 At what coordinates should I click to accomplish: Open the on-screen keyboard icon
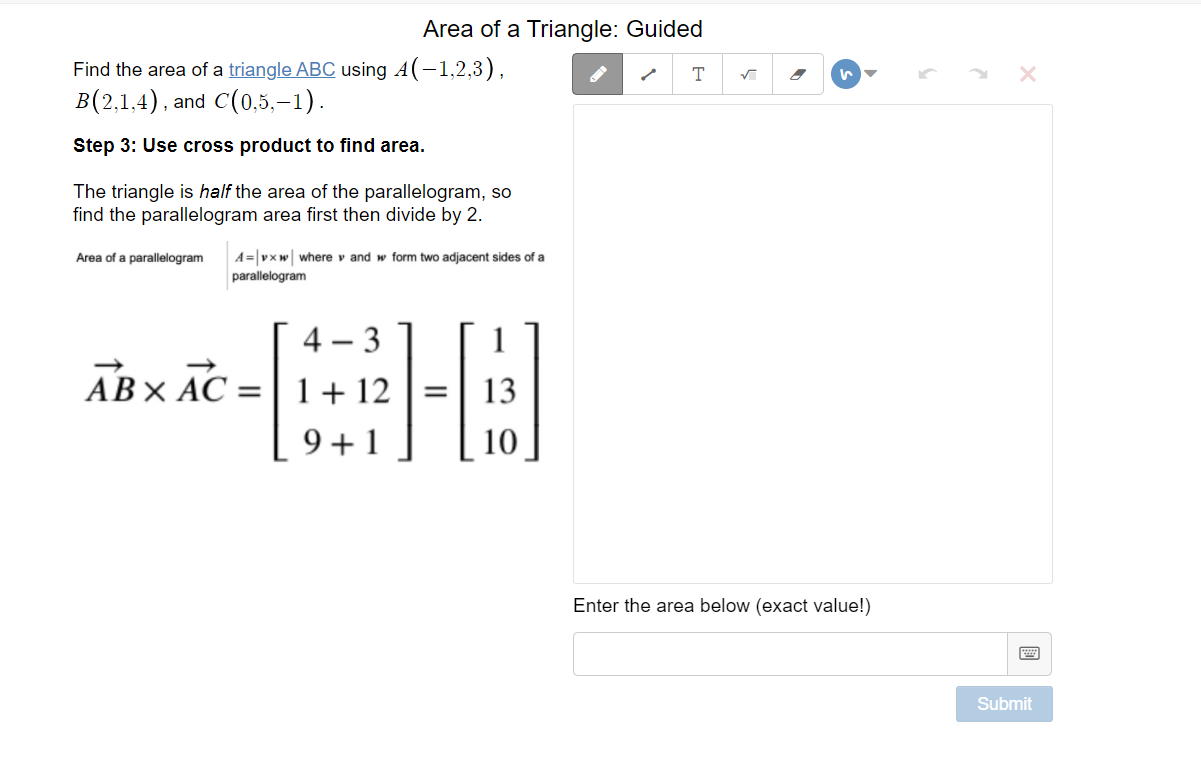pos(1029,652)
